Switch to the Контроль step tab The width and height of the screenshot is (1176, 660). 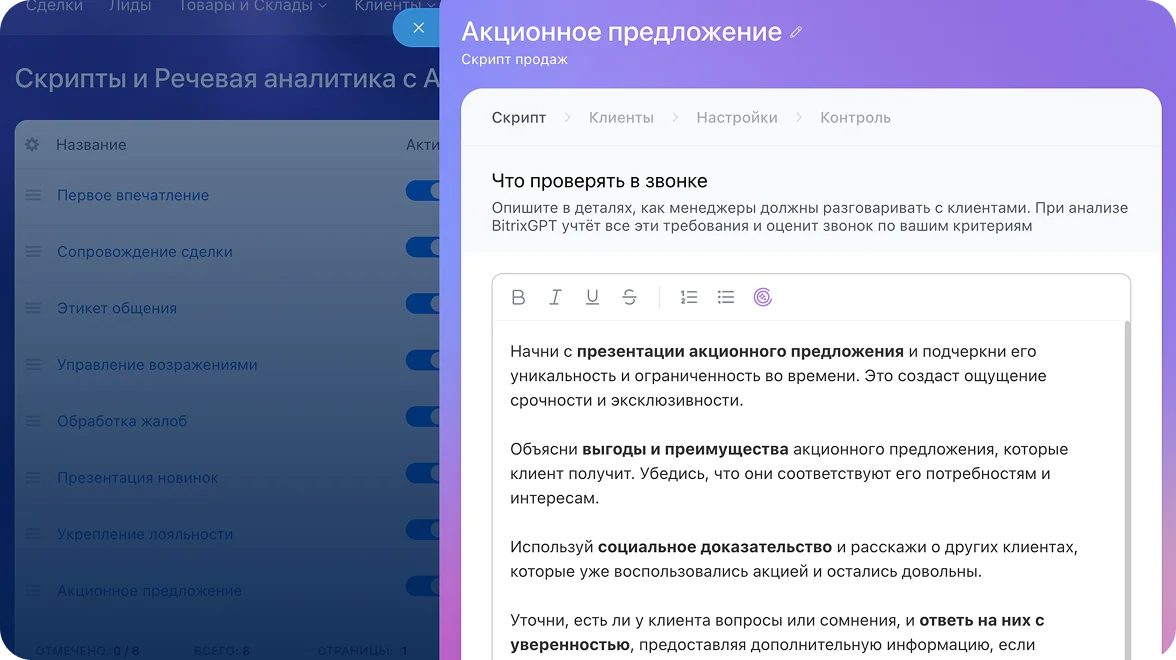[855, 118]
